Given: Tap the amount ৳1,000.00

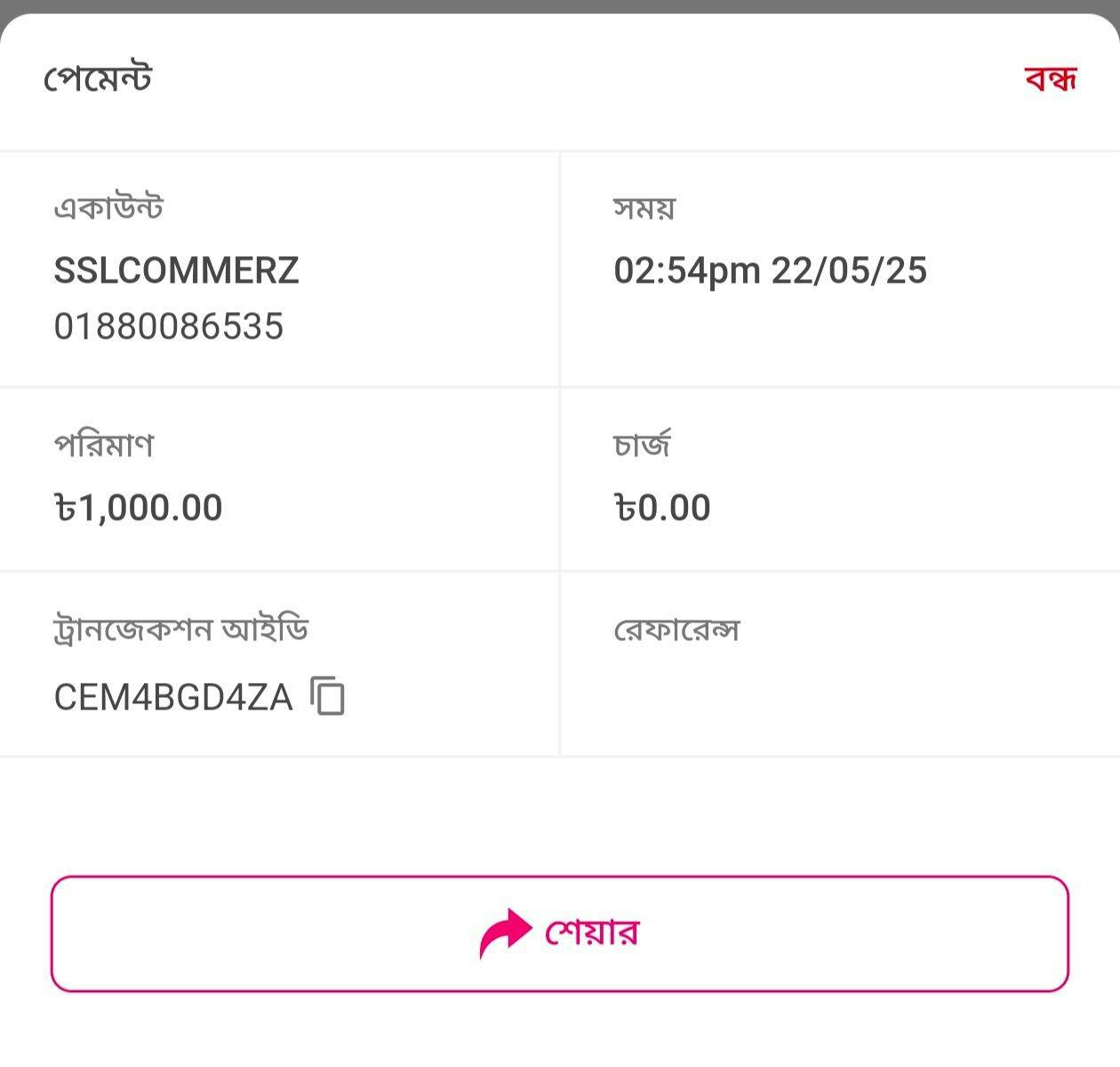Looking at the screenshot, I should 139,508.
